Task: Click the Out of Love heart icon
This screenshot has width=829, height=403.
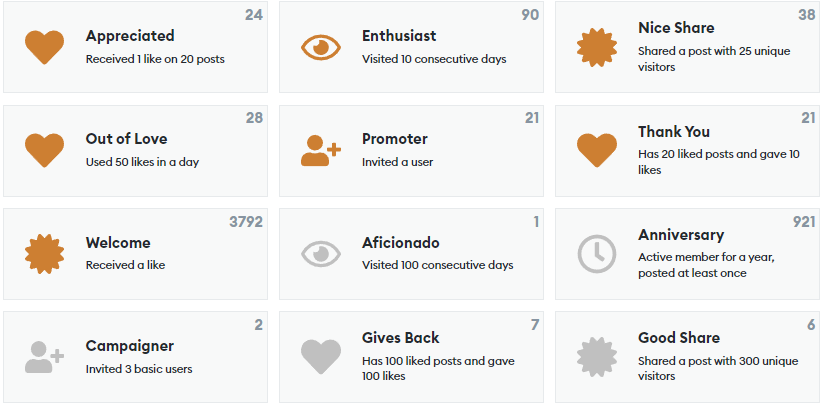Action: click(44, 150)
